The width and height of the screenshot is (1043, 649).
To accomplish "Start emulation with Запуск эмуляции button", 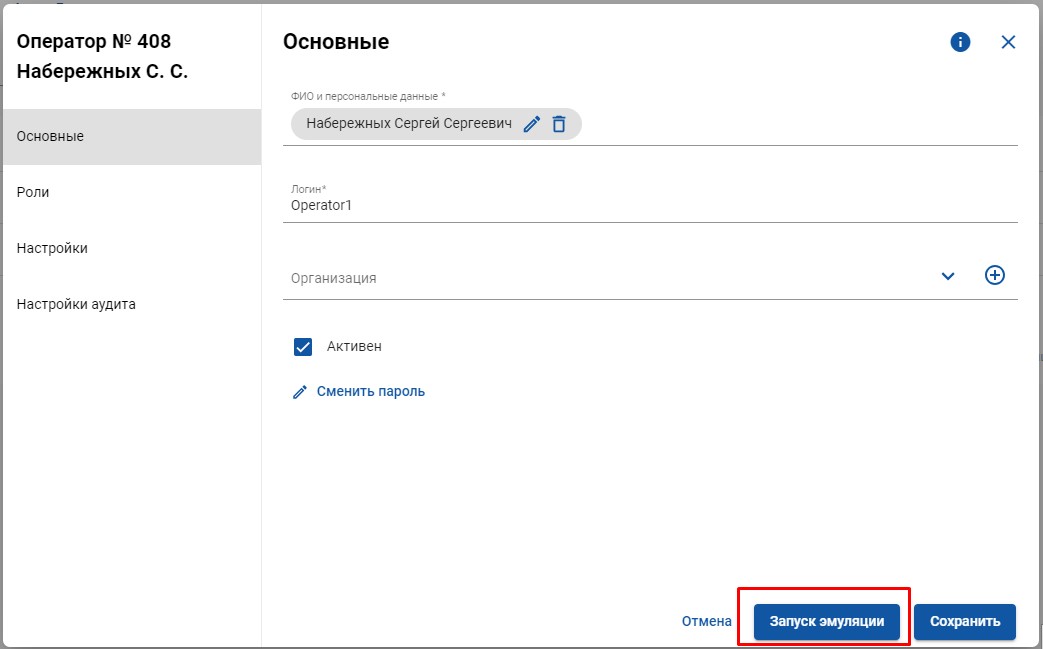I will click(x=826, y=621).
